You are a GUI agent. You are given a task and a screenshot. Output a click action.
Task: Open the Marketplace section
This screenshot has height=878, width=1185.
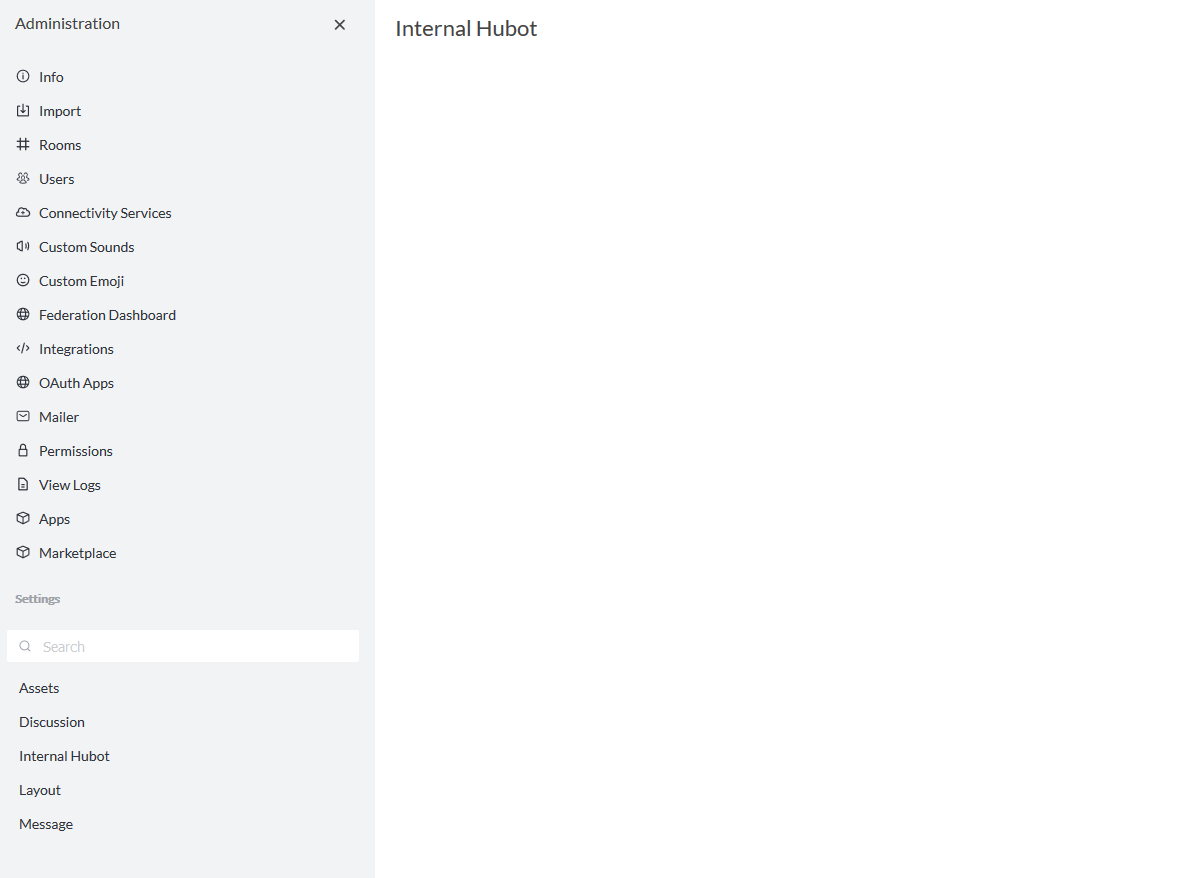tap(77, 552)
